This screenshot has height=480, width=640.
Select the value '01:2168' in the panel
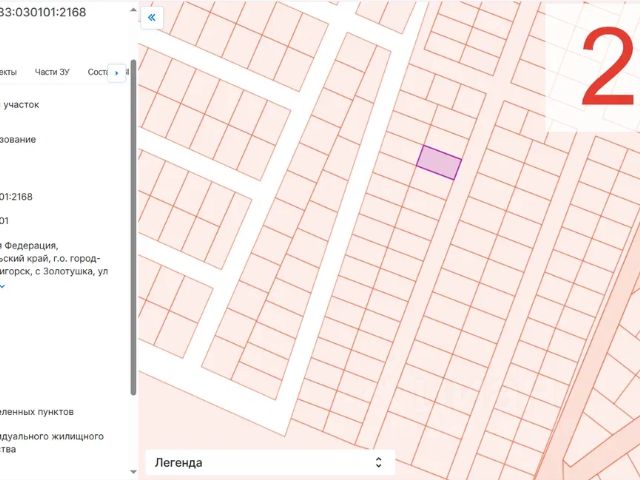16,197
